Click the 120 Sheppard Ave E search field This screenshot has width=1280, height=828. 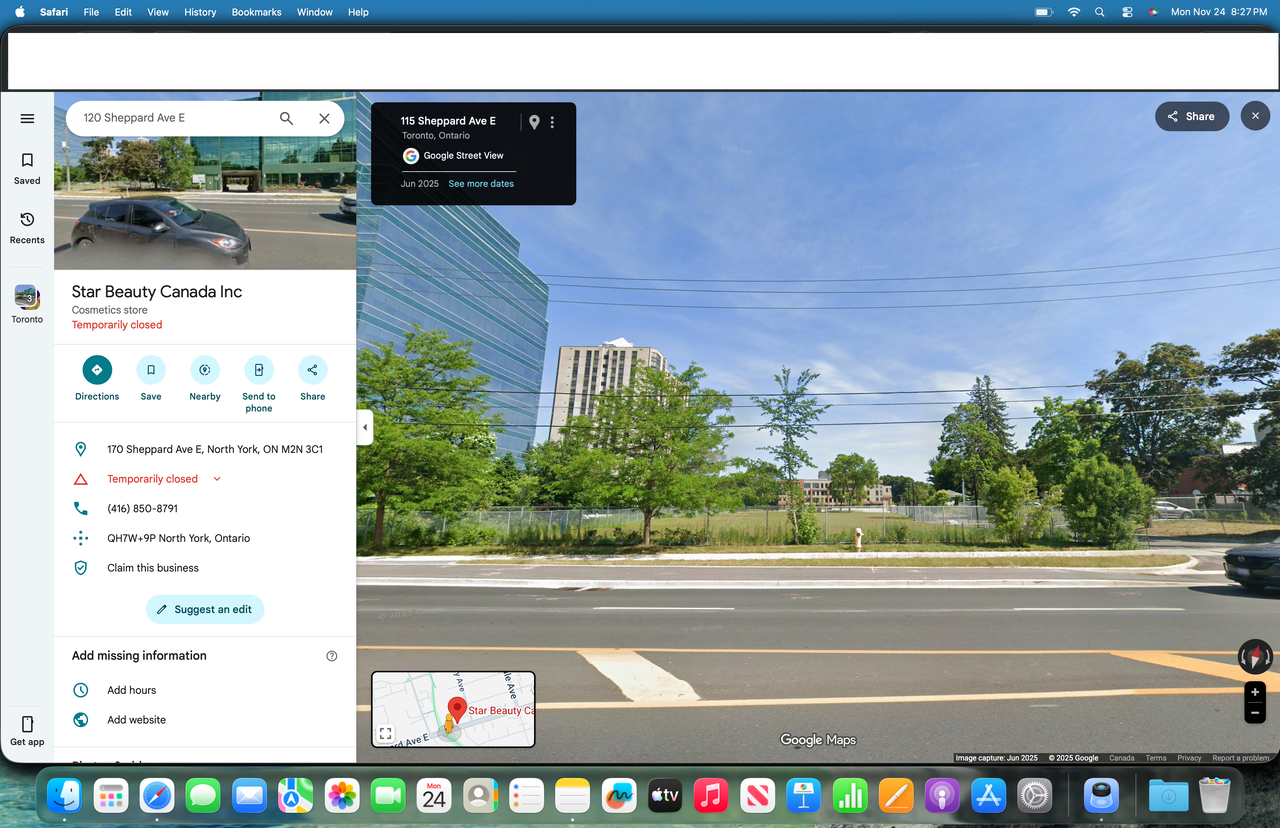click(x=170, y=118)
